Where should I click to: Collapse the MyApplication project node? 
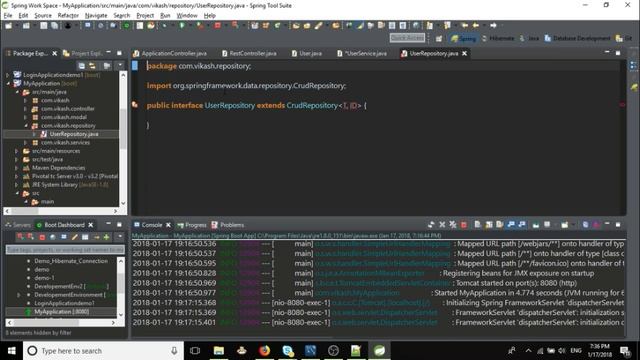[8, 83]
